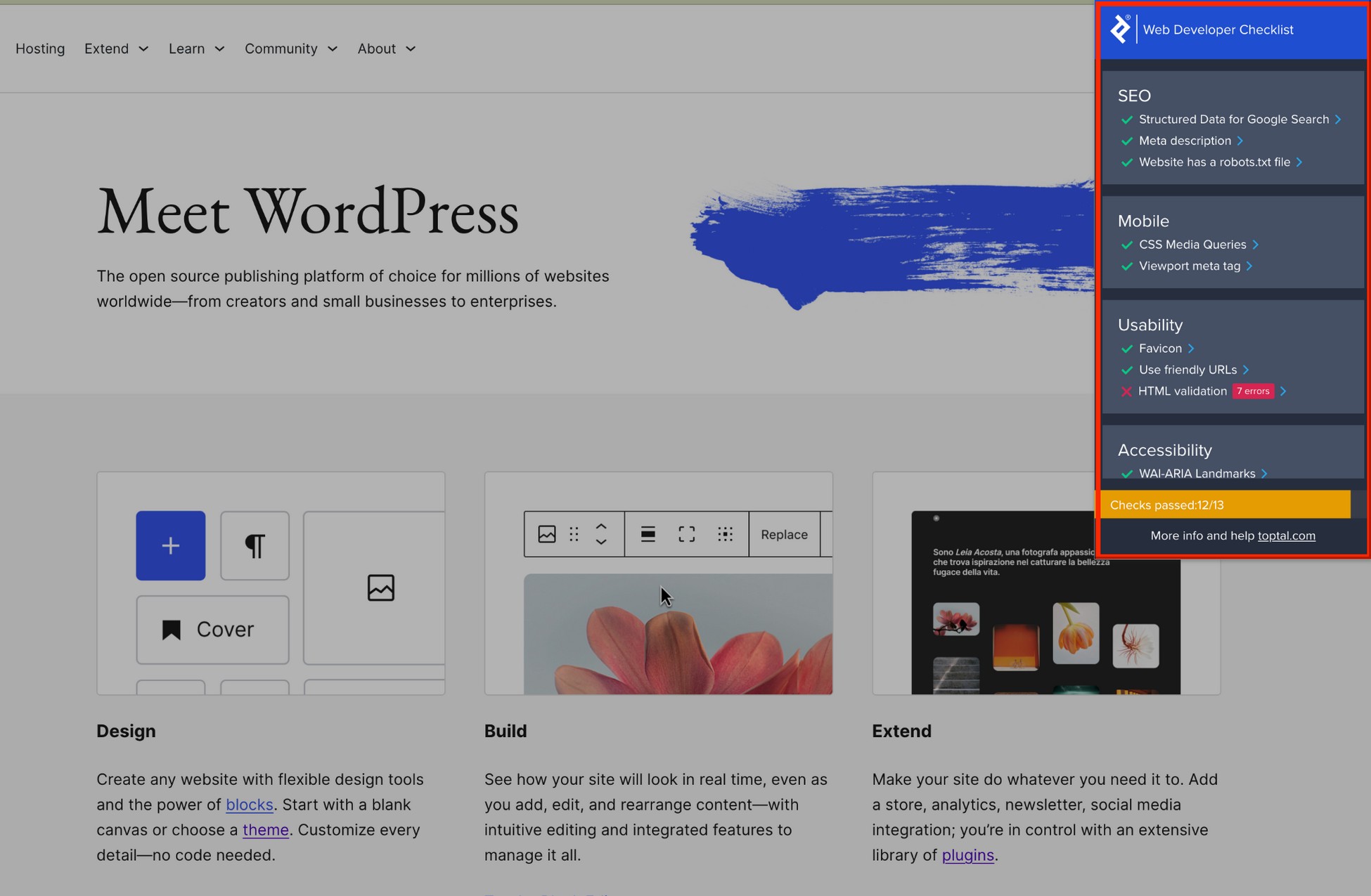
Task: Expand Structured Data for Google Search details arrow
Action: coord(1338,119)
